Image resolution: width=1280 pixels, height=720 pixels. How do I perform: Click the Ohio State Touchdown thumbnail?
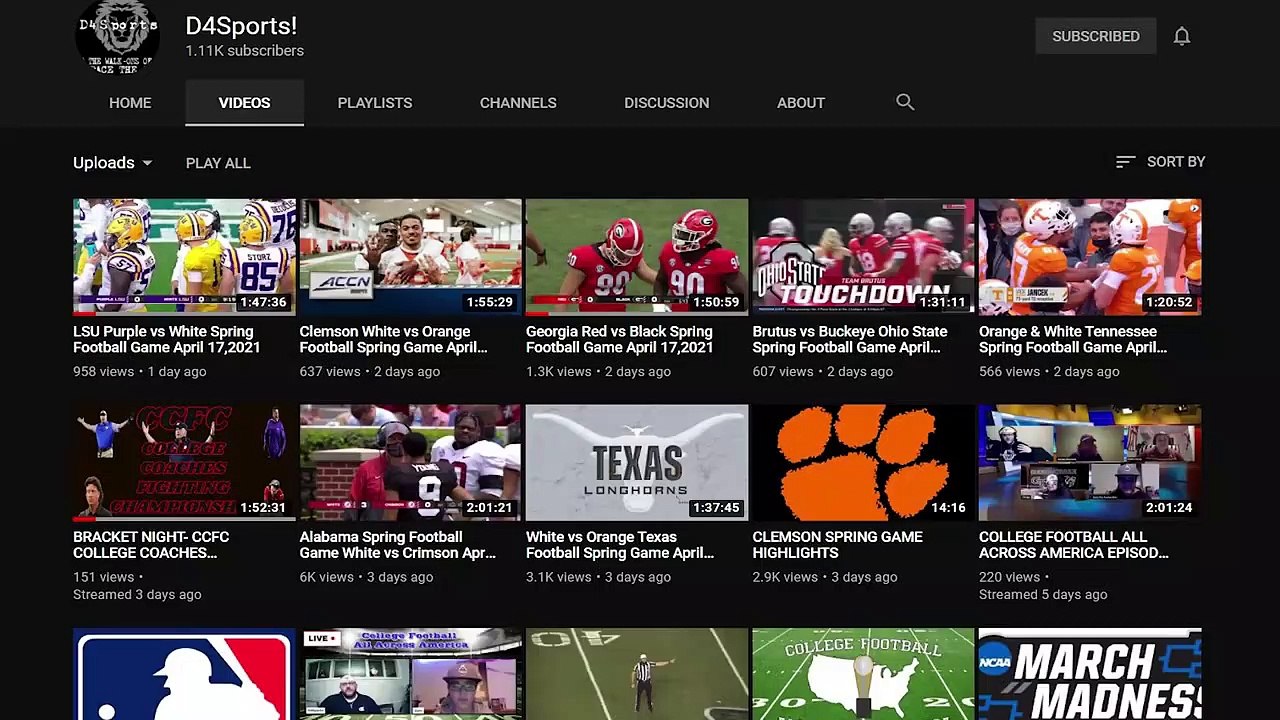point(864,257)
